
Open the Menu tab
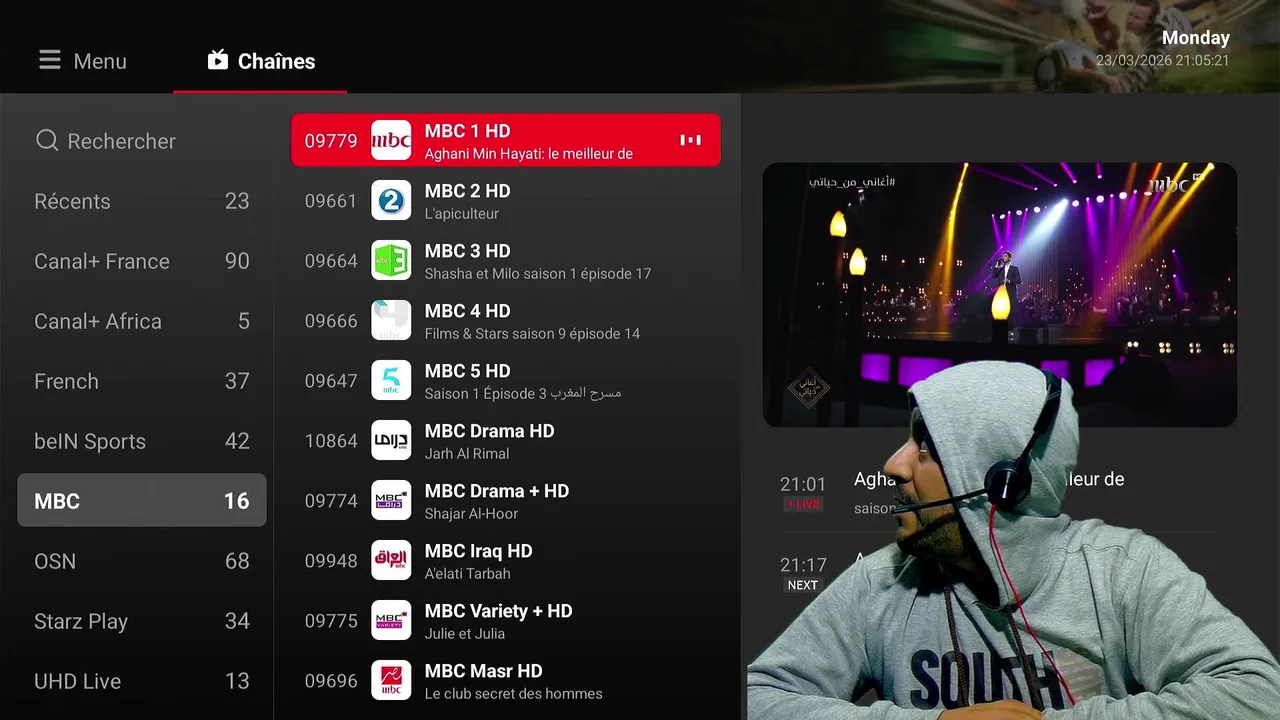point(83,61)
